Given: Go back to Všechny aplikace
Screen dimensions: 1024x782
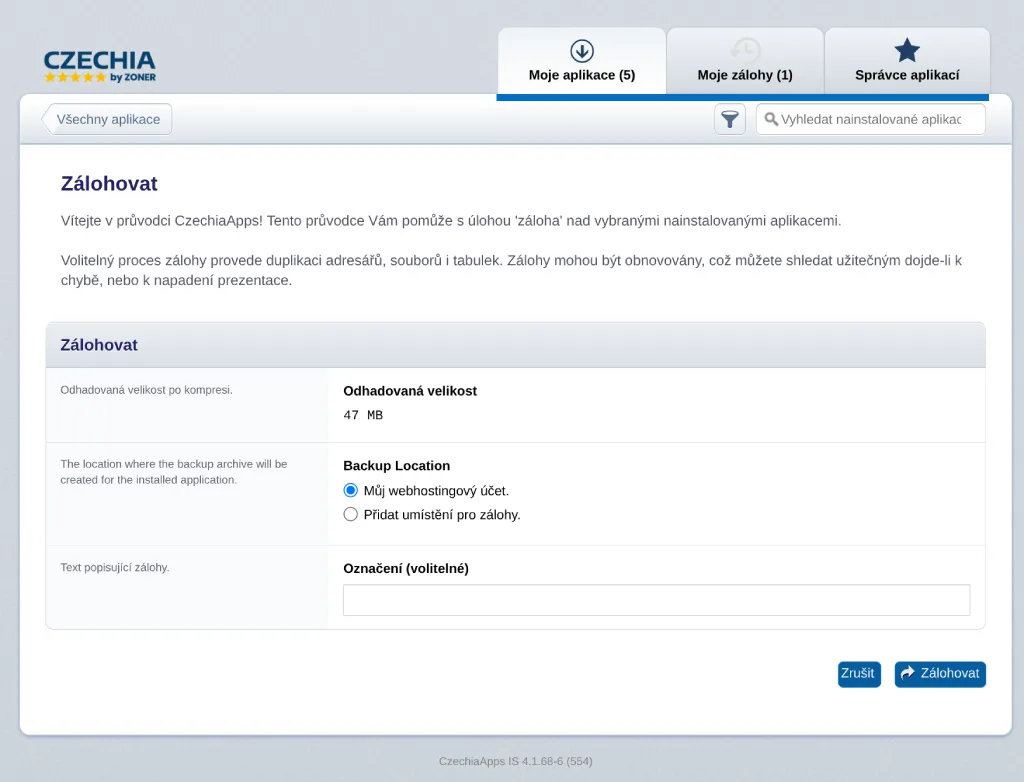Looking at the screenshot, I should click(107, 120).
